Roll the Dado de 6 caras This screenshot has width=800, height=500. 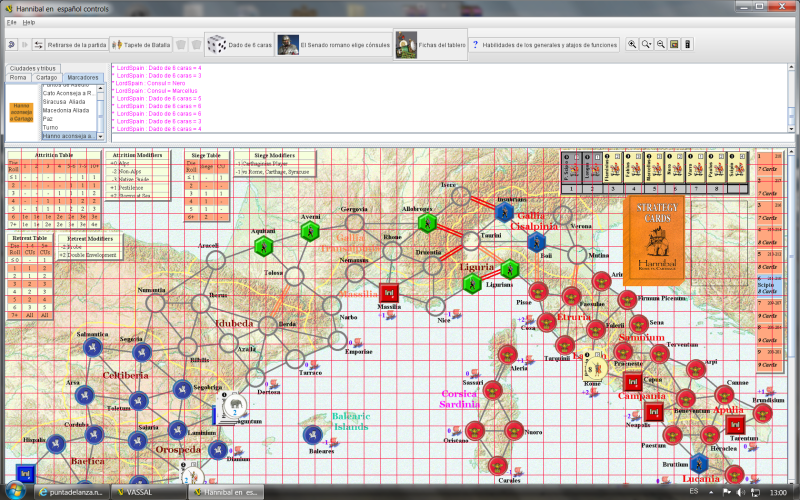(239, 45)
